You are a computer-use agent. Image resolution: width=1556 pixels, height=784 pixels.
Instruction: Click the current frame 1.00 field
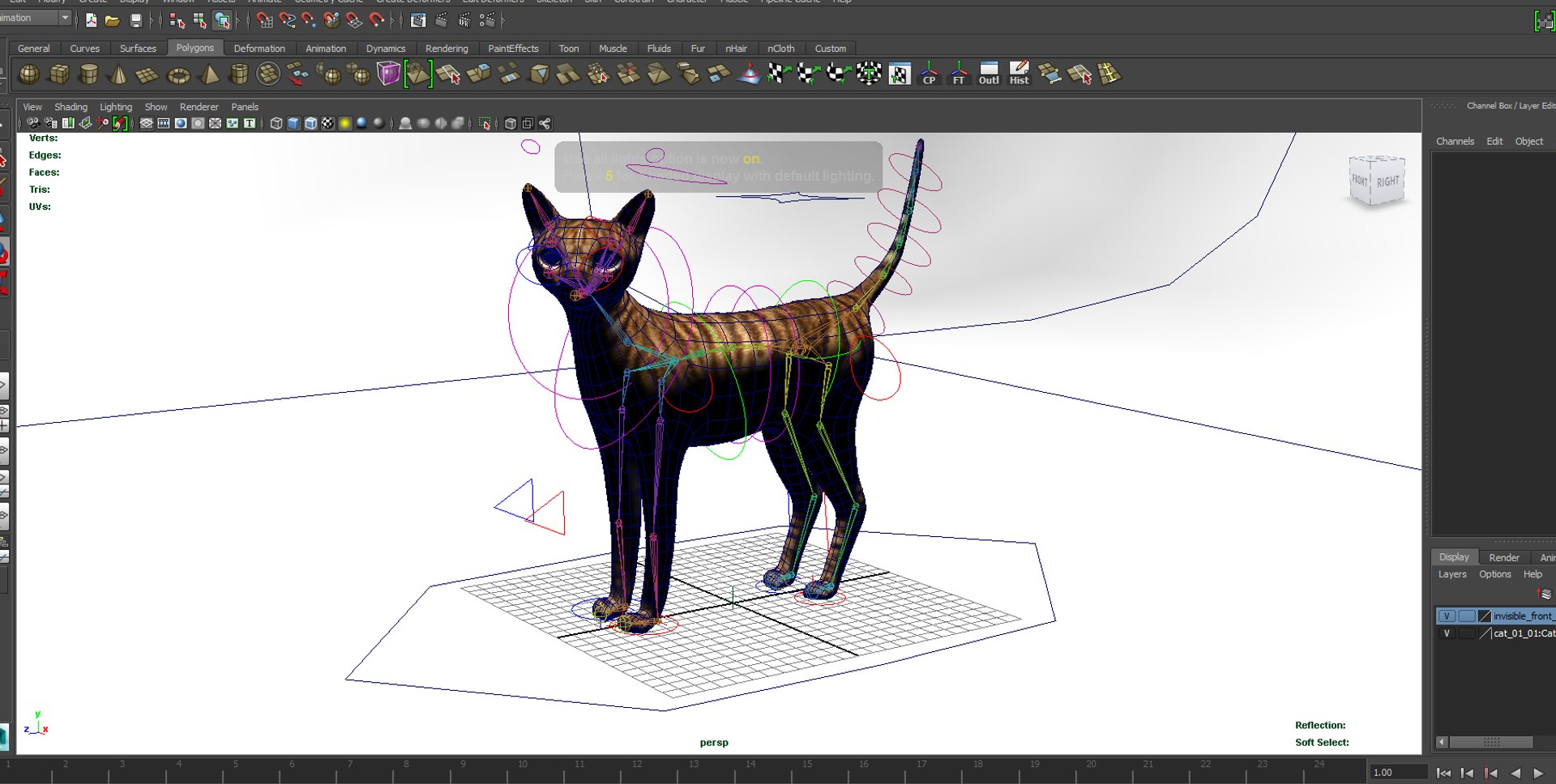(x=1398, y=773)
